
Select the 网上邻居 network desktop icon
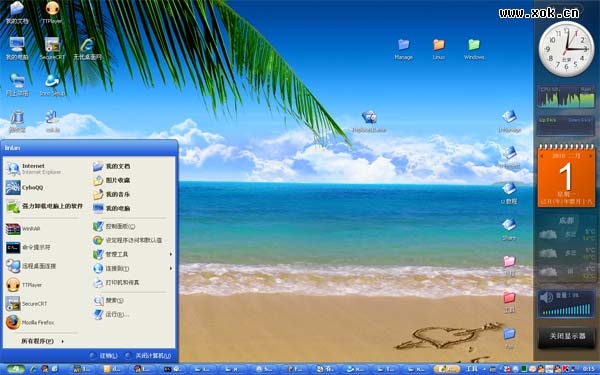click(x=17, y=85)
